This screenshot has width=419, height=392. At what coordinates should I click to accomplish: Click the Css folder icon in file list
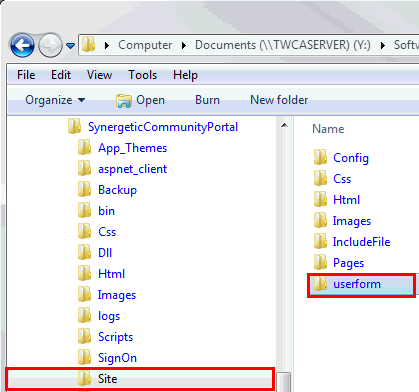[320, 178]
